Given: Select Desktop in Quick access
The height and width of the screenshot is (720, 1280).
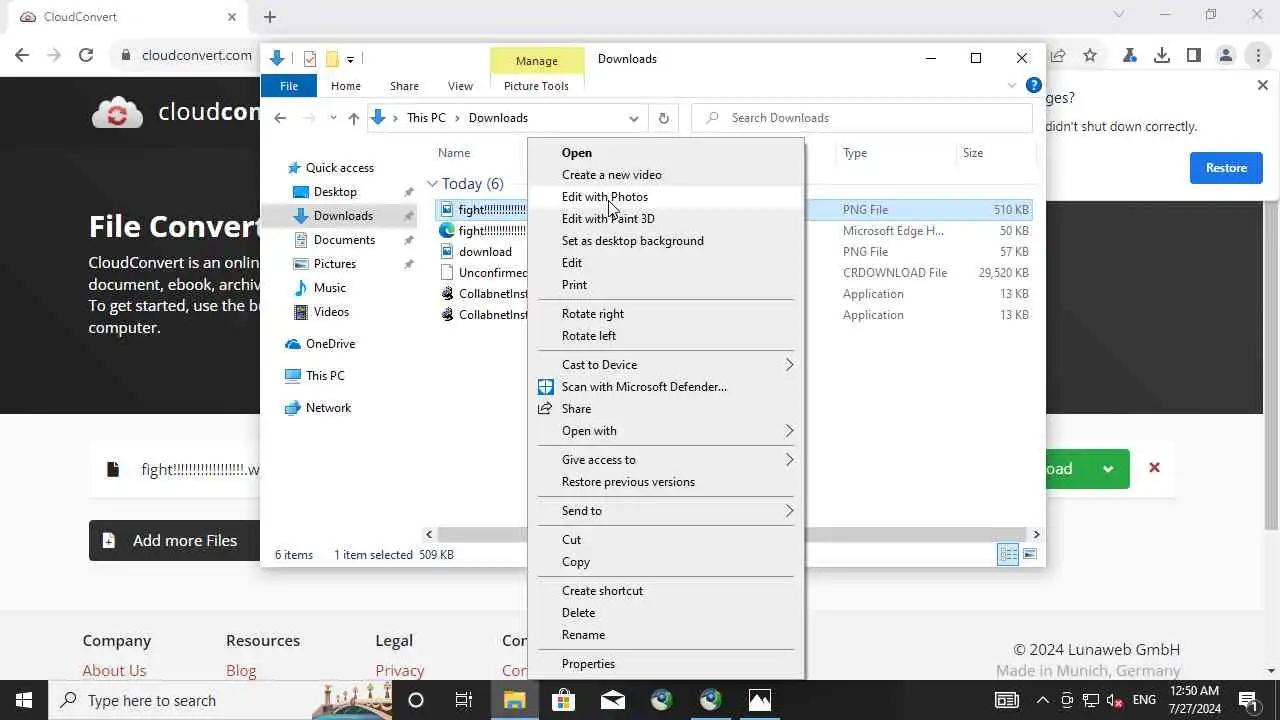Looking at the screenshot, I should click(x=335, y=192).
